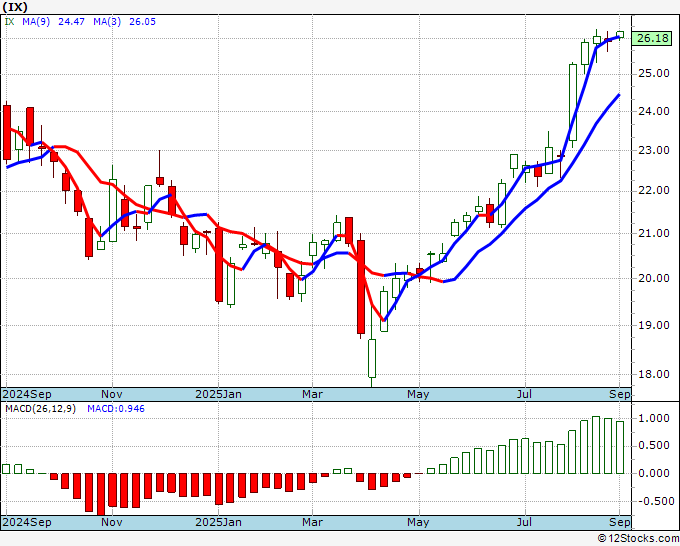Click the last green candlestick at chart top
This screenshot has width=680, height=546.
coord(620,35)
